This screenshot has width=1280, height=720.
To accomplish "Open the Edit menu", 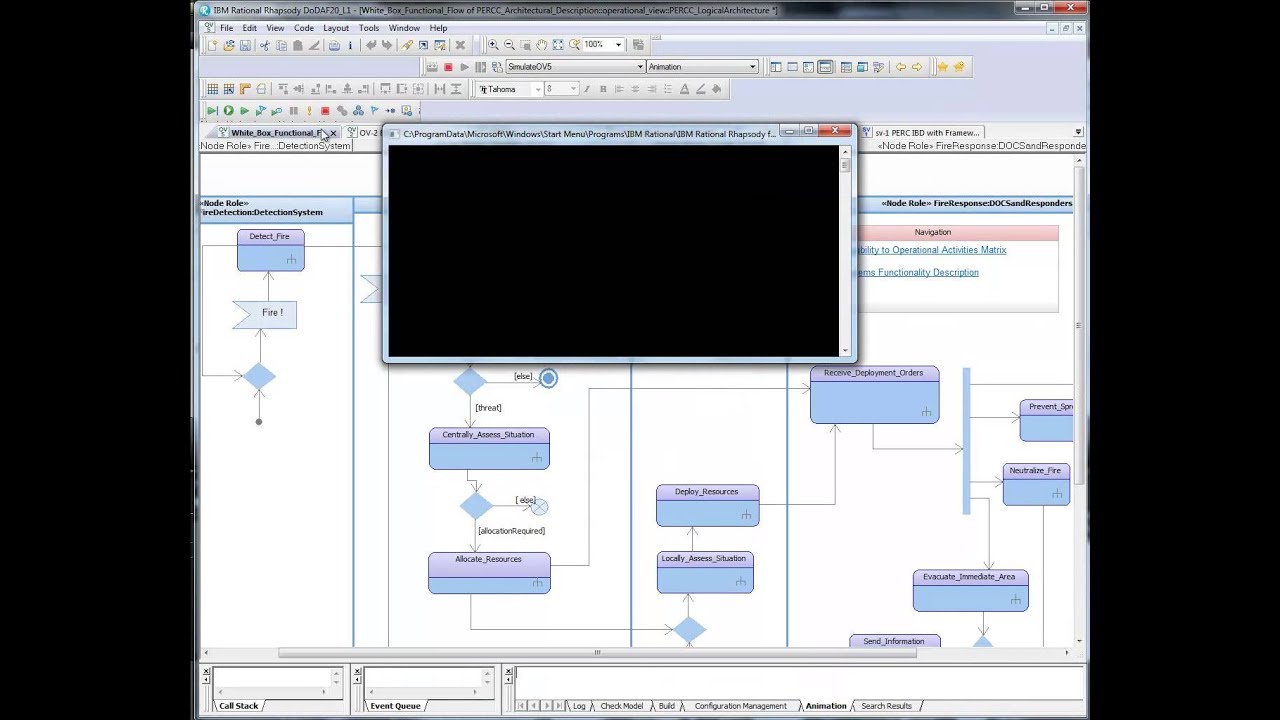I will (249, 28).
